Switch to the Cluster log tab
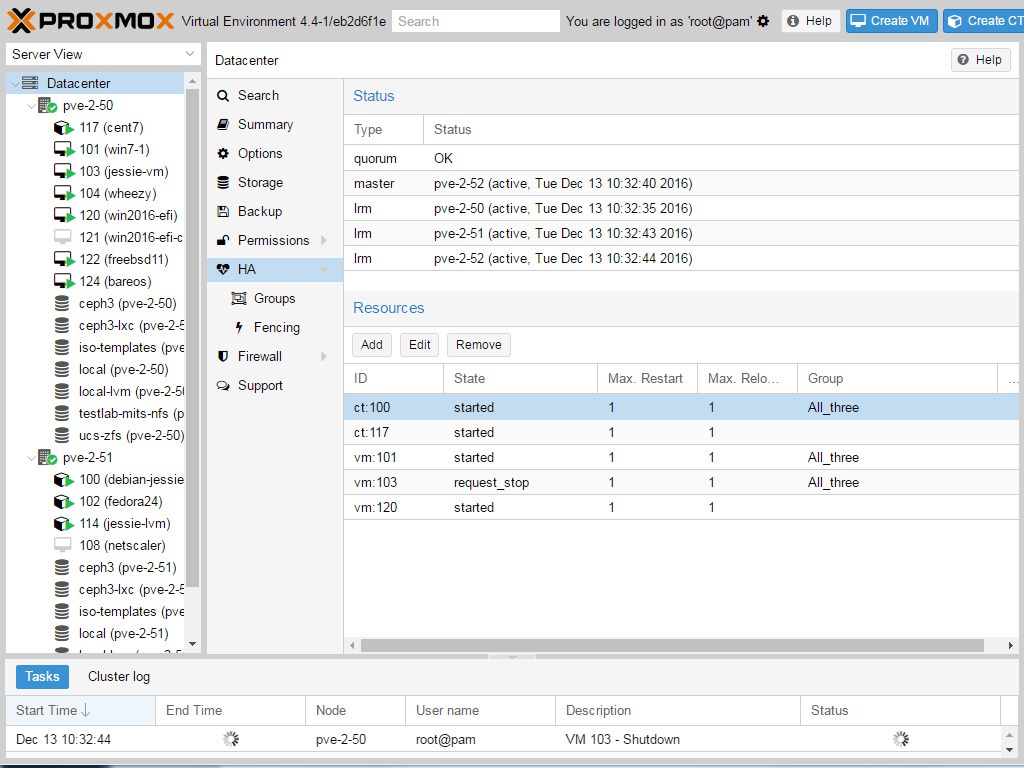This screenshot has height=768, width=1024. [119, 677]
